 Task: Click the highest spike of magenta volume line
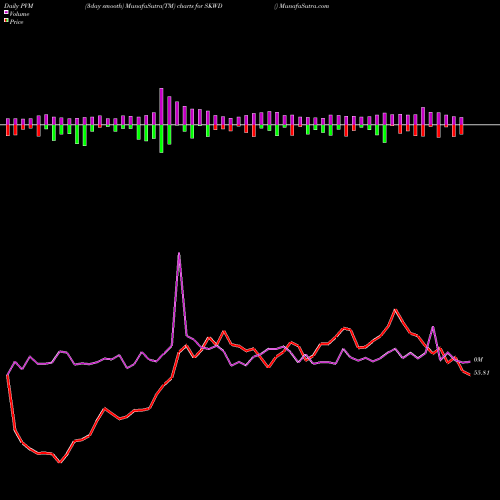pos(179,253)
